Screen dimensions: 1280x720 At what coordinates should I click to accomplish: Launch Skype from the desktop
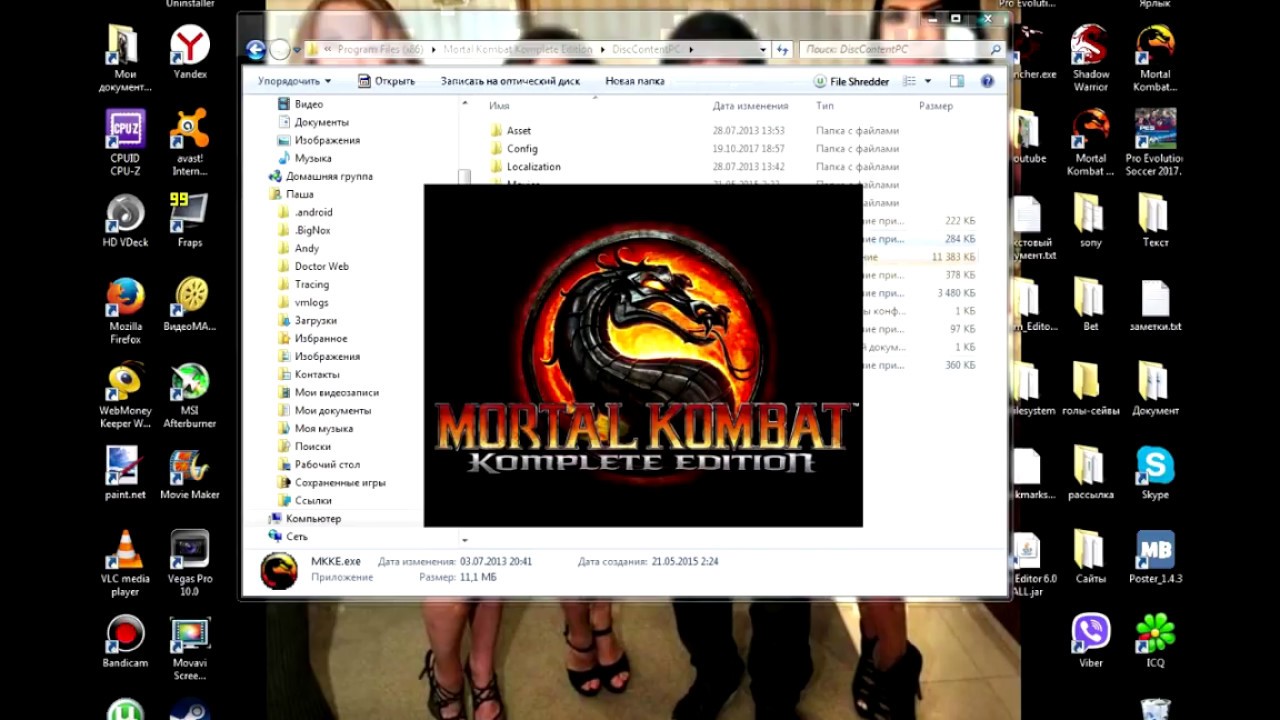(x=1155, y=473)
